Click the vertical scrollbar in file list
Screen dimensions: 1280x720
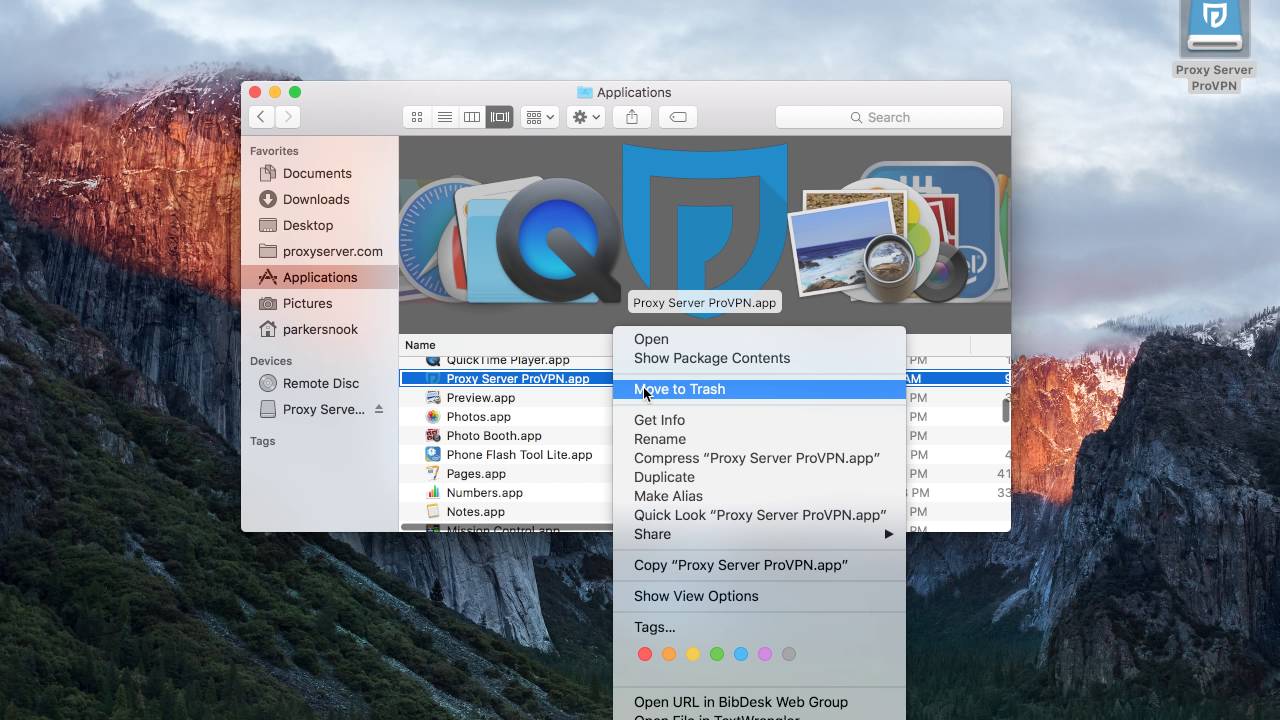[x=1005, y=410]
